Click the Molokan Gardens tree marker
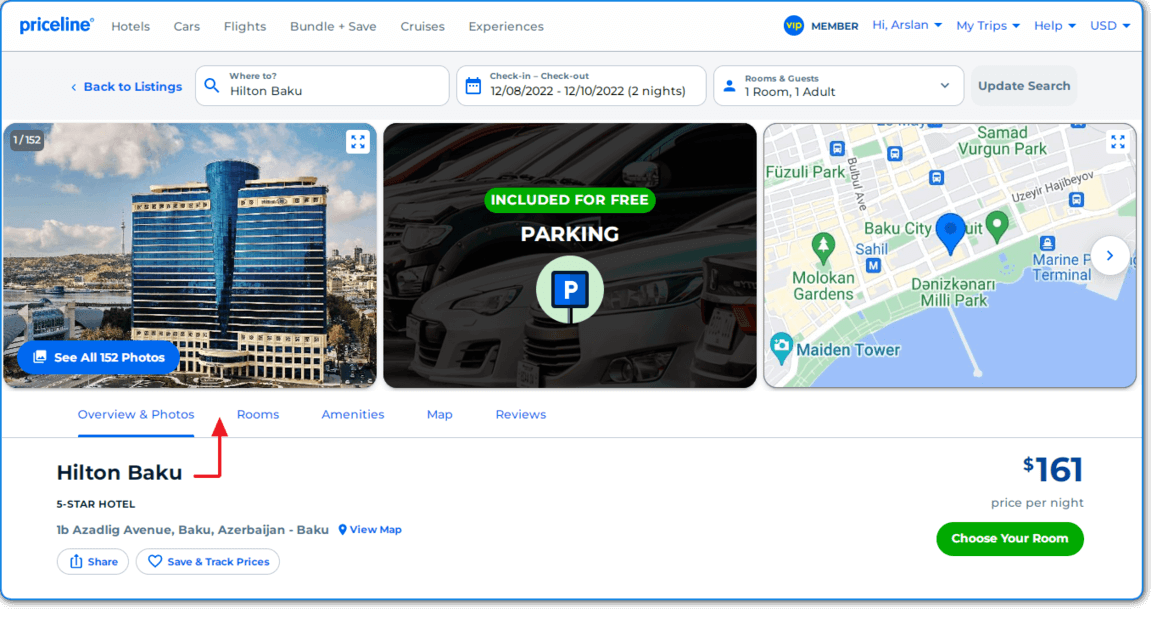 [x=823, y=248]
